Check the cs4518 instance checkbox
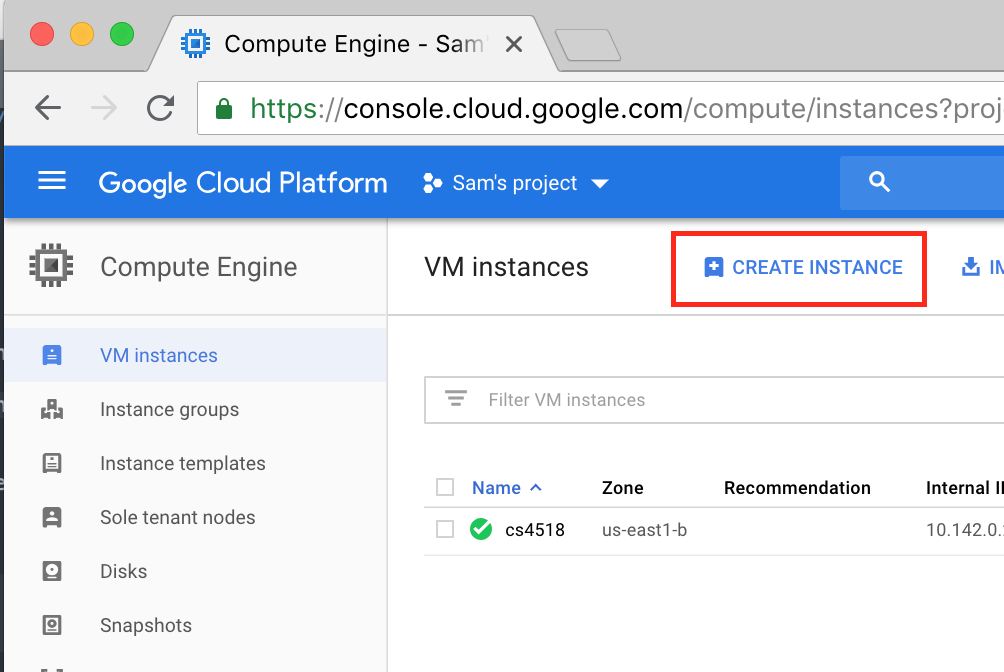 click(x=445, y=530)
